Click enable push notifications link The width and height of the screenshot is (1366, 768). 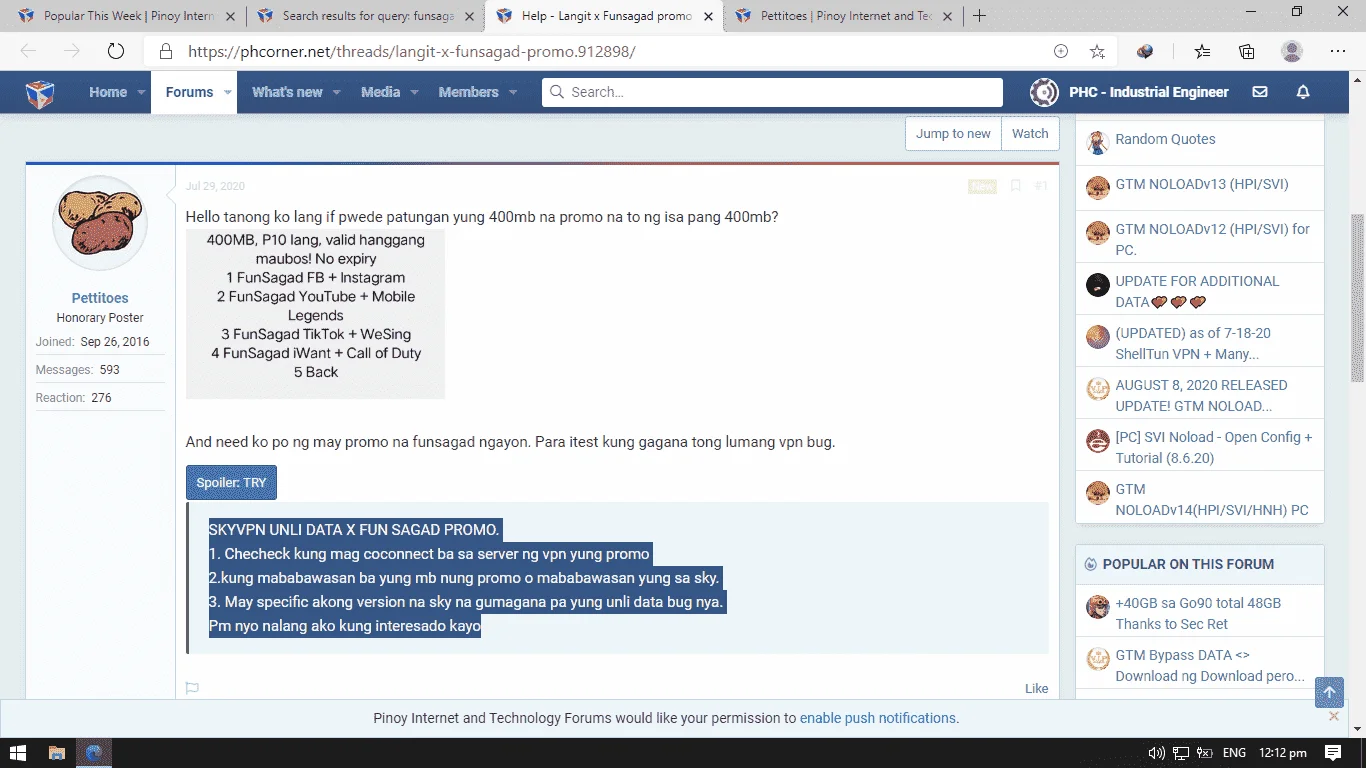(877, 718)
